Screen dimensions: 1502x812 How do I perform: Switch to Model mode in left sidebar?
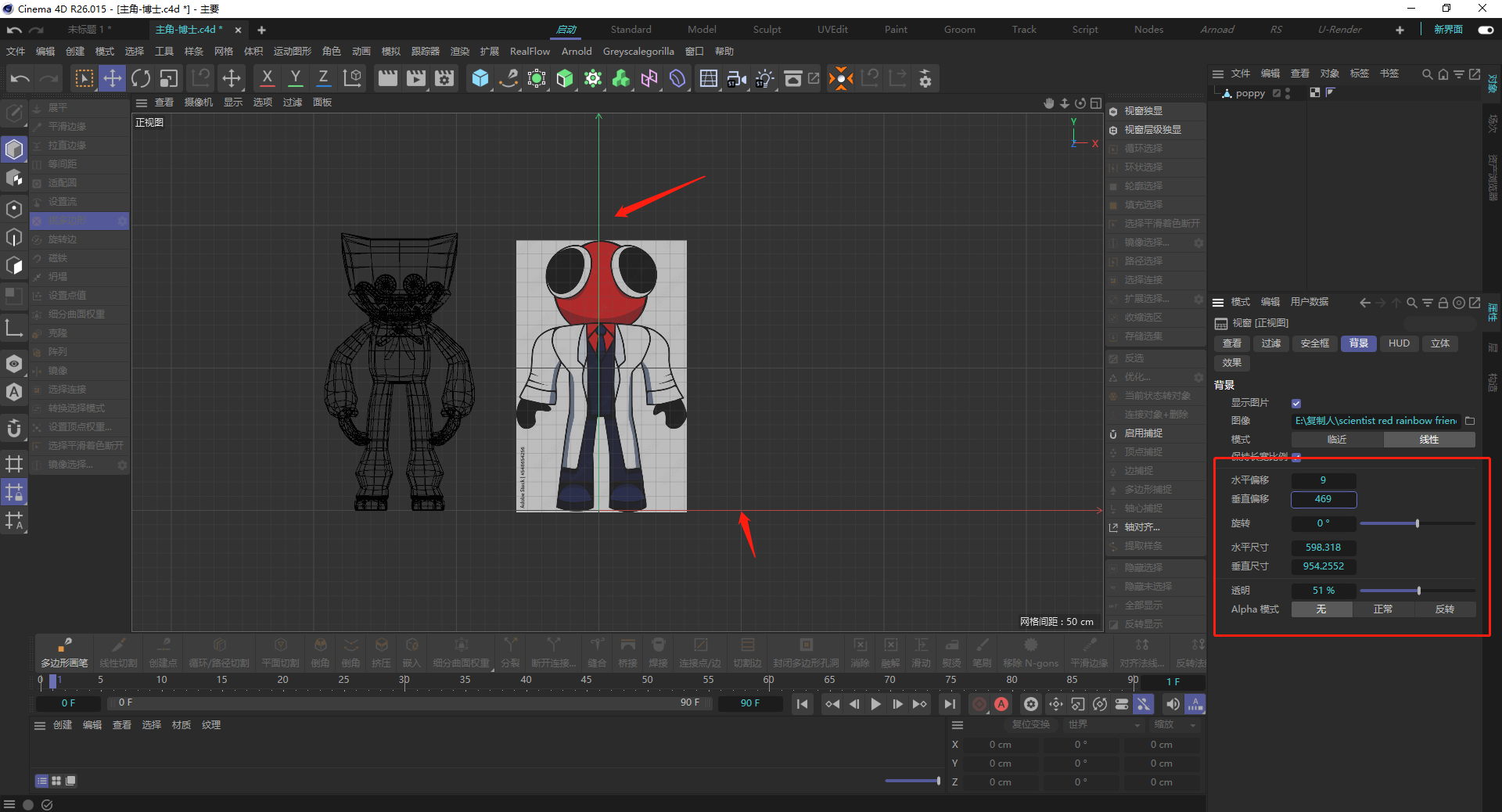click(x=14, y=149)
